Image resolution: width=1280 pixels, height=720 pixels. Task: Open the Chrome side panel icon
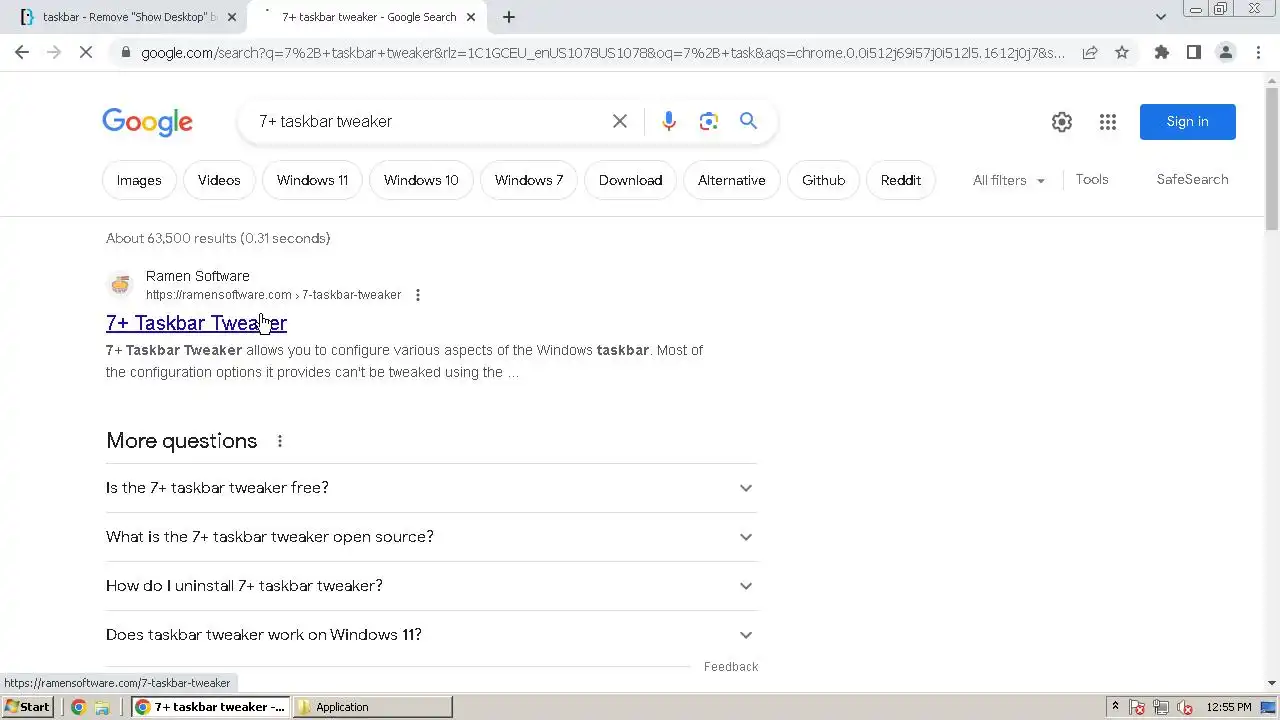tap(1194, 53)
